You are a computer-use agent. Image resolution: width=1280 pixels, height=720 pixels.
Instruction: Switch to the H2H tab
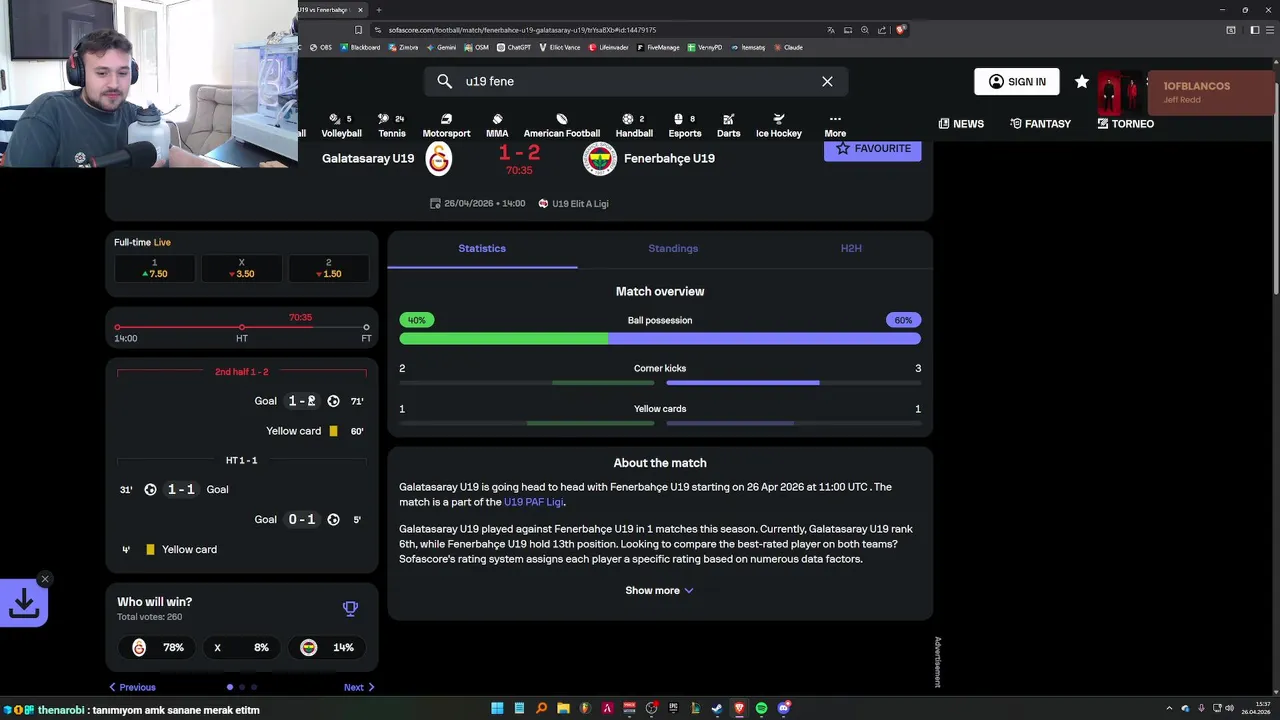(x=851, y=248)
